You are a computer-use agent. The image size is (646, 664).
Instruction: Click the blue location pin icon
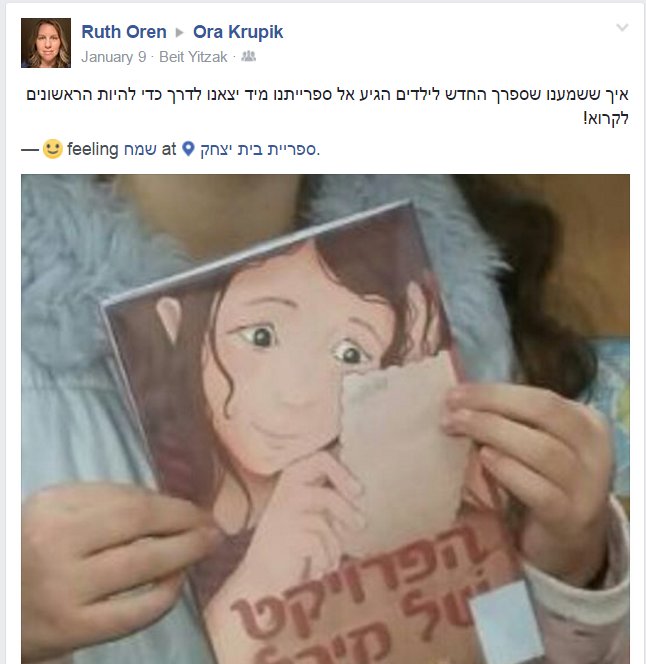click(x=188, y=149)
